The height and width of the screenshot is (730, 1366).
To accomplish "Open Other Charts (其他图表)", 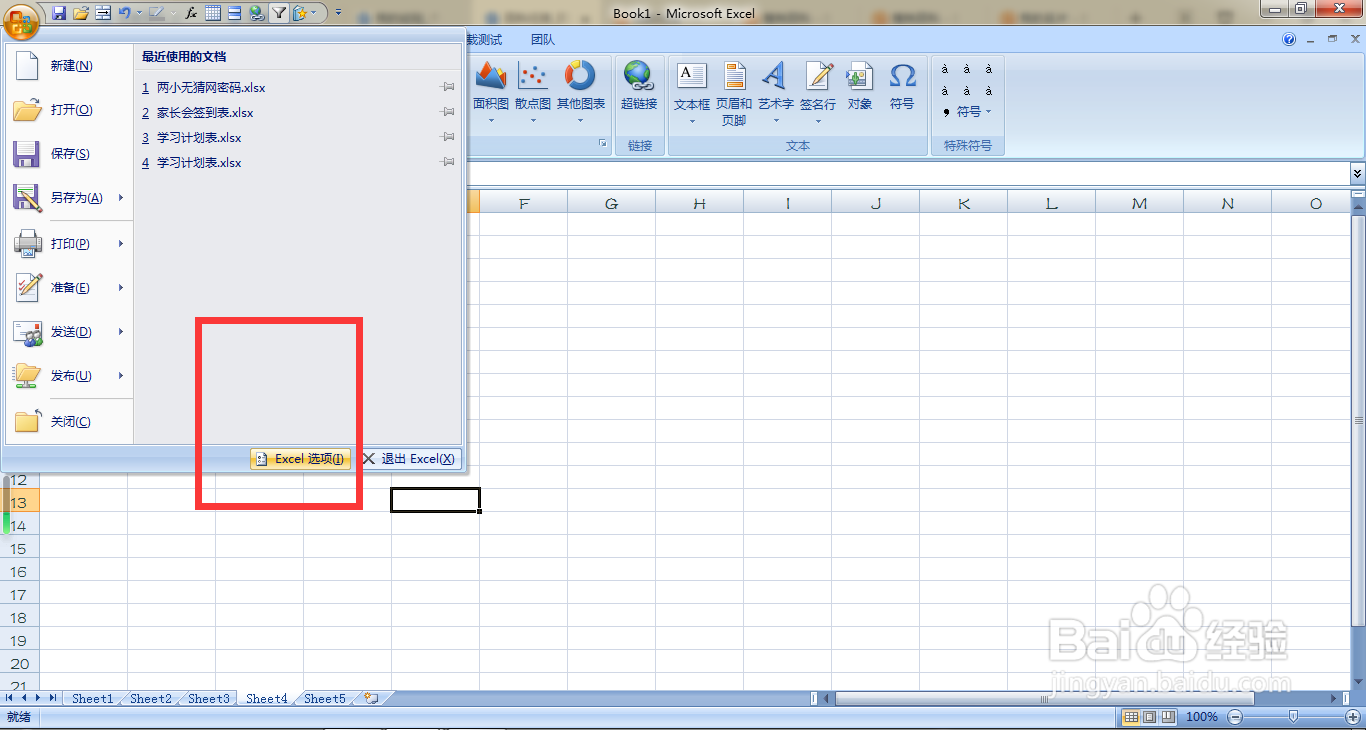I will (581, 94).
